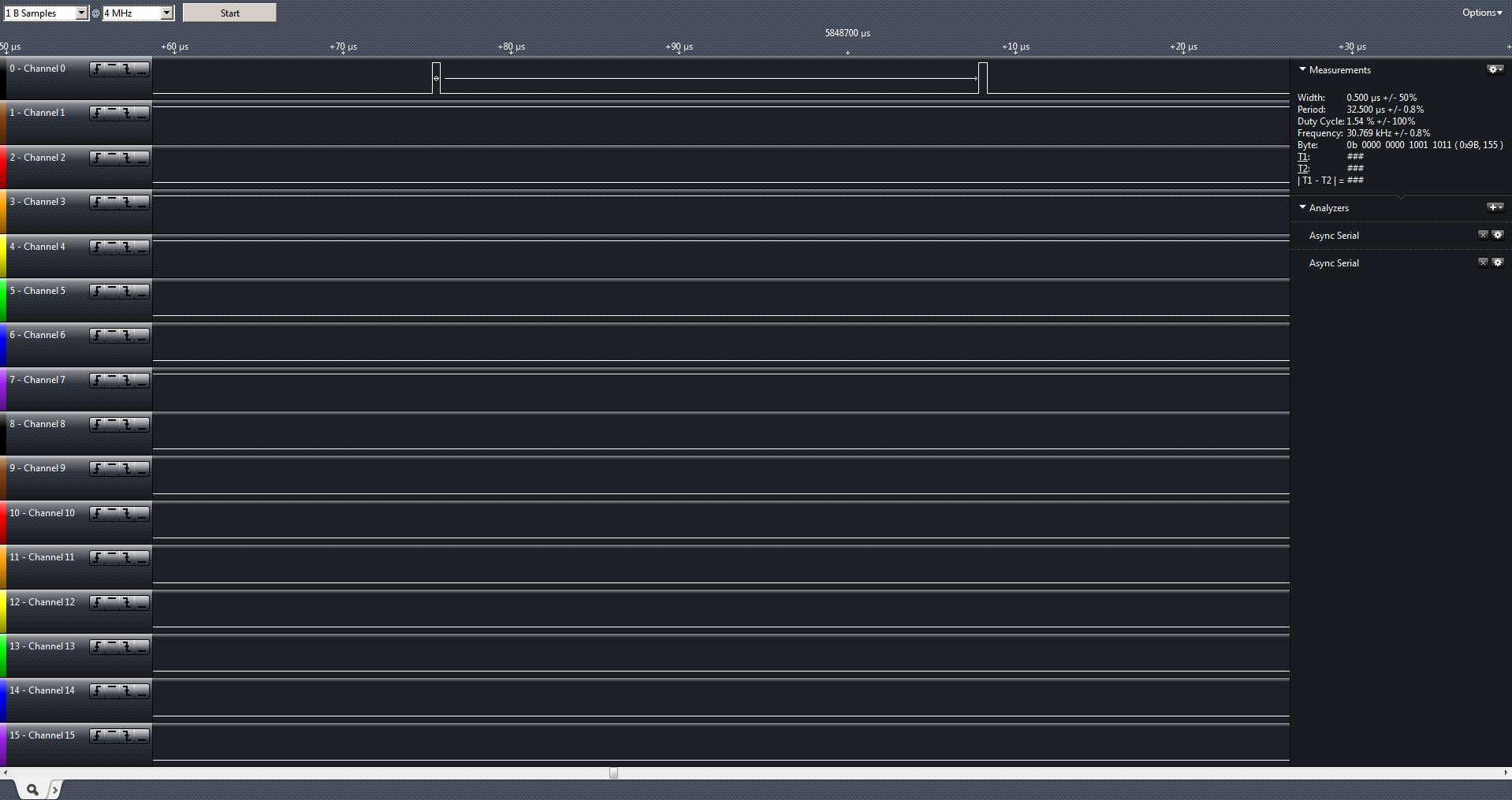This screenshot has height=800, width=1512.
Task: Select the 15 - Channel 15 label
Action: (42, 735)
